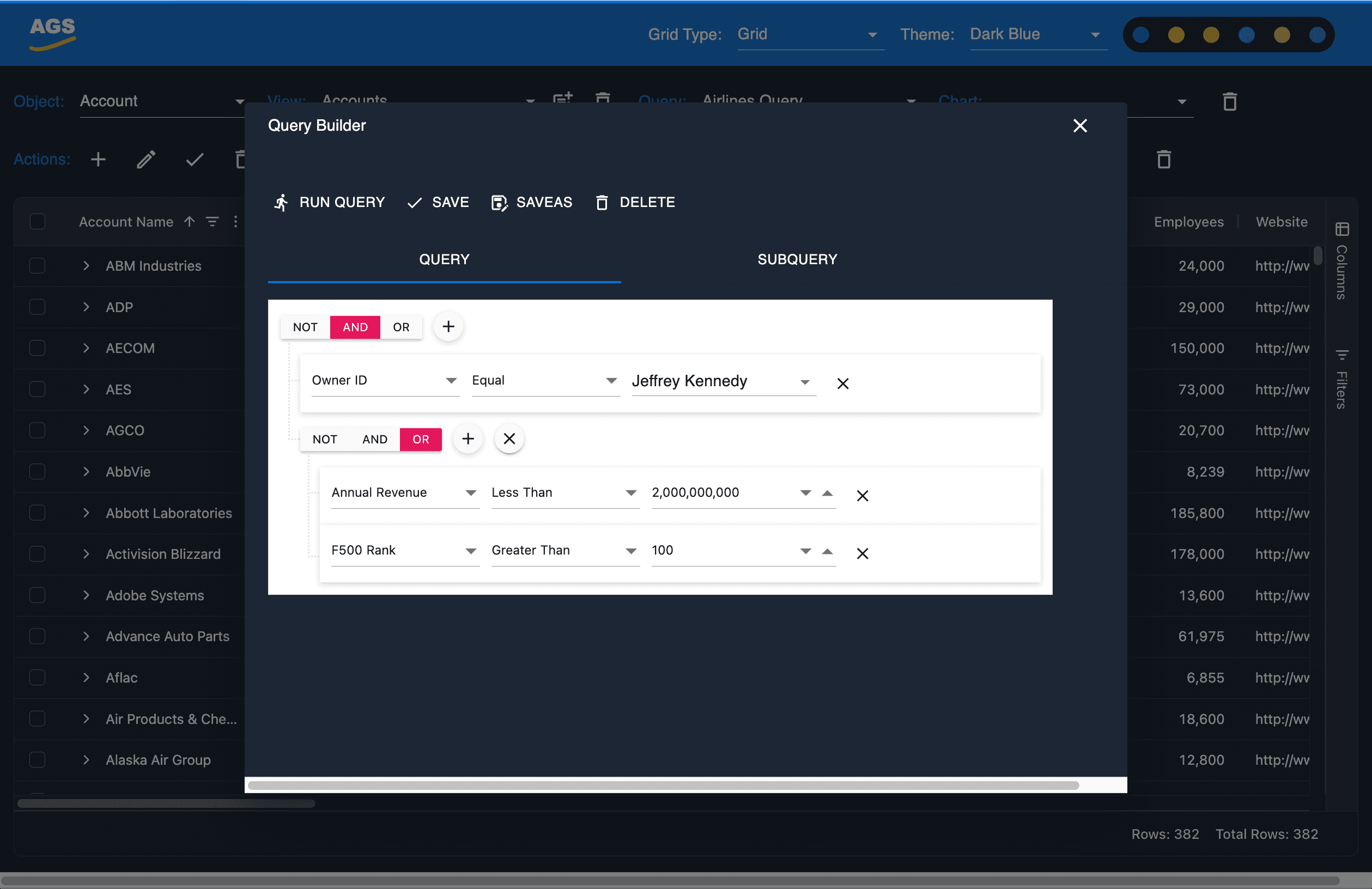Click the edit pencil icon in Actions

click(x=146, y=159)
